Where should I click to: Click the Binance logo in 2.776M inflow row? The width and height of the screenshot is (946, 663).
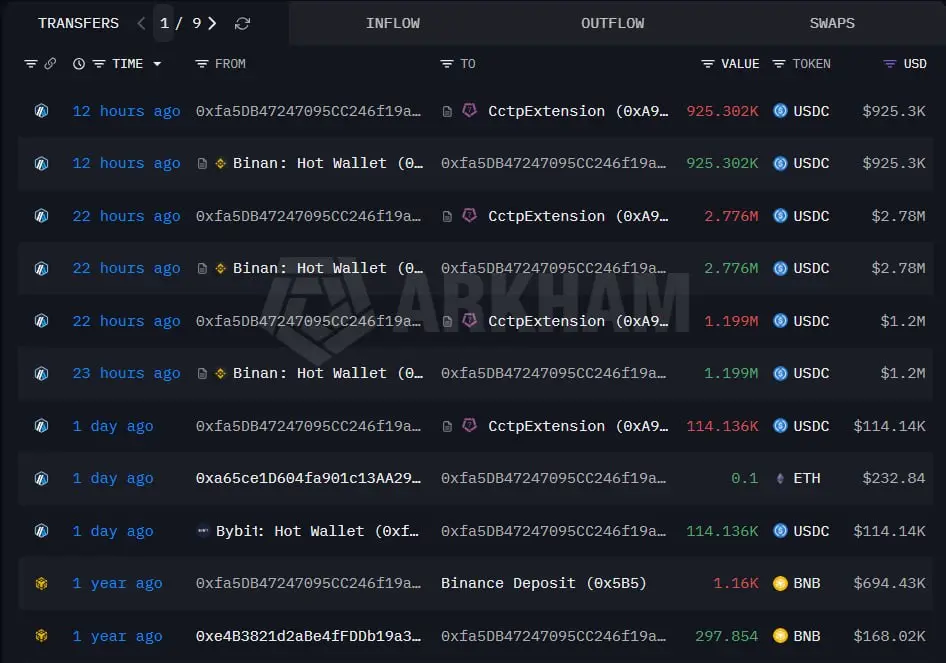[221, 268]
